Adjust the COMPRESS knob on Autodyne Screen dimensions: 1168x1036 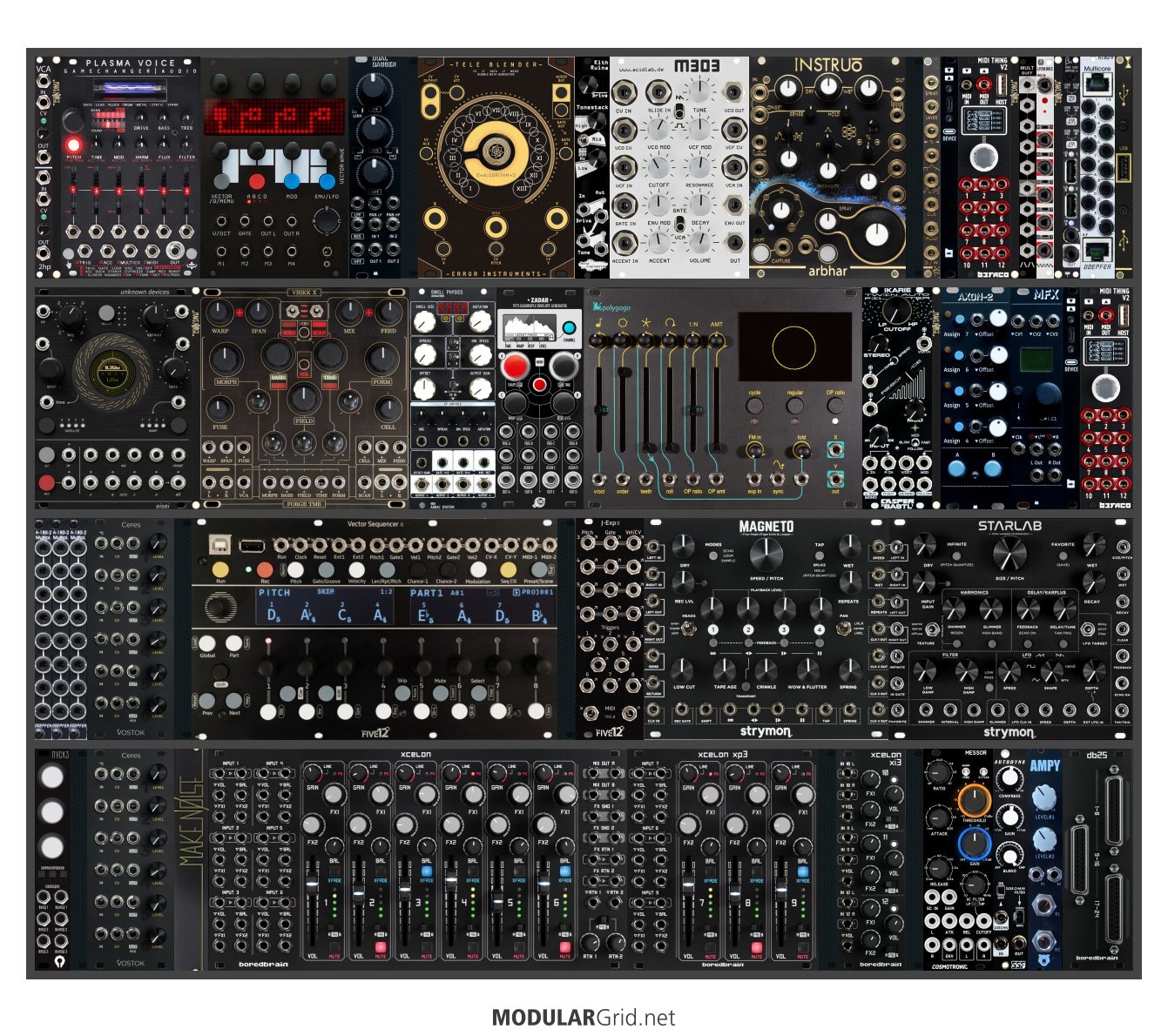(1010, 780)
